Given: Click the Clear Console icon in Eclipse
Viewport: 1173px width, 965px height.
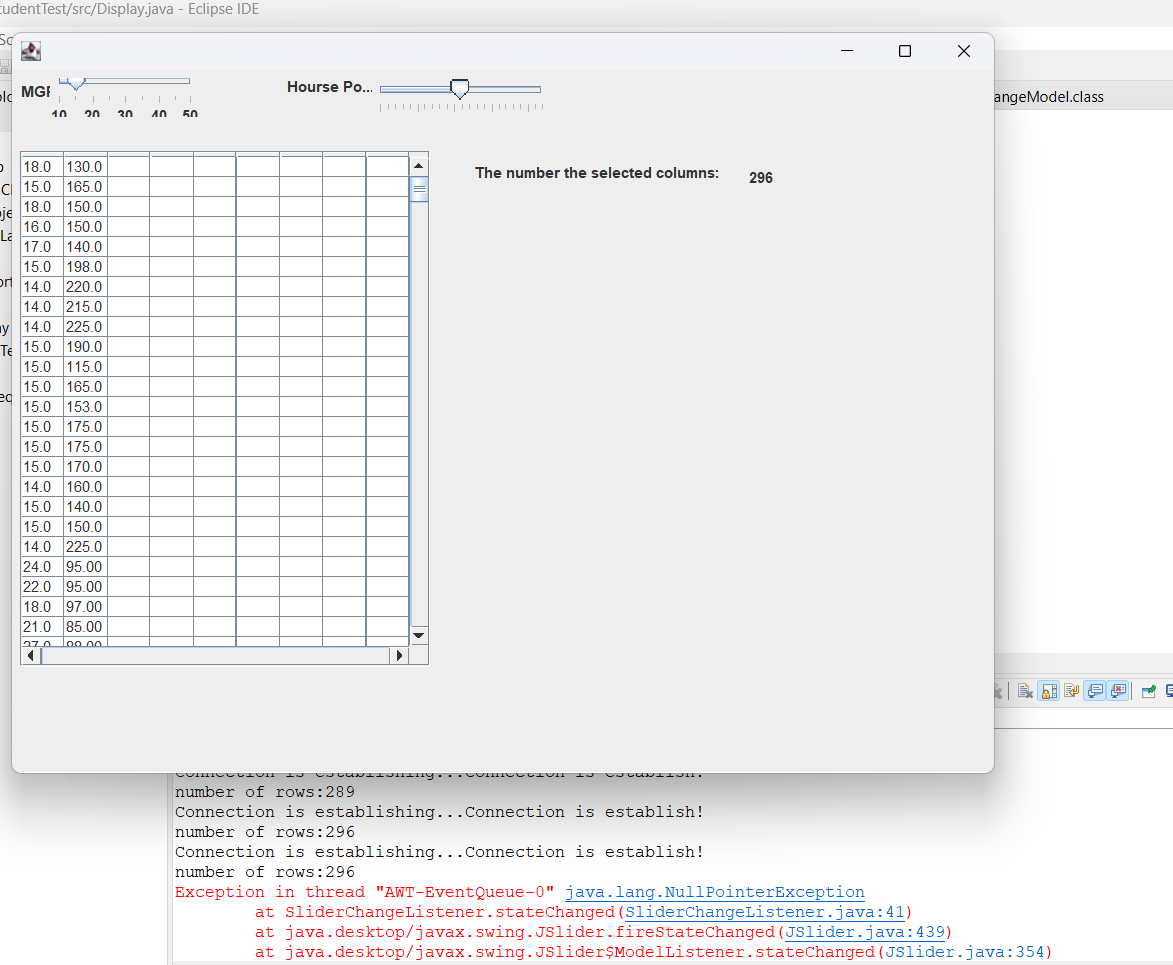Looking at the screenshot, I should click(1024, 690).
